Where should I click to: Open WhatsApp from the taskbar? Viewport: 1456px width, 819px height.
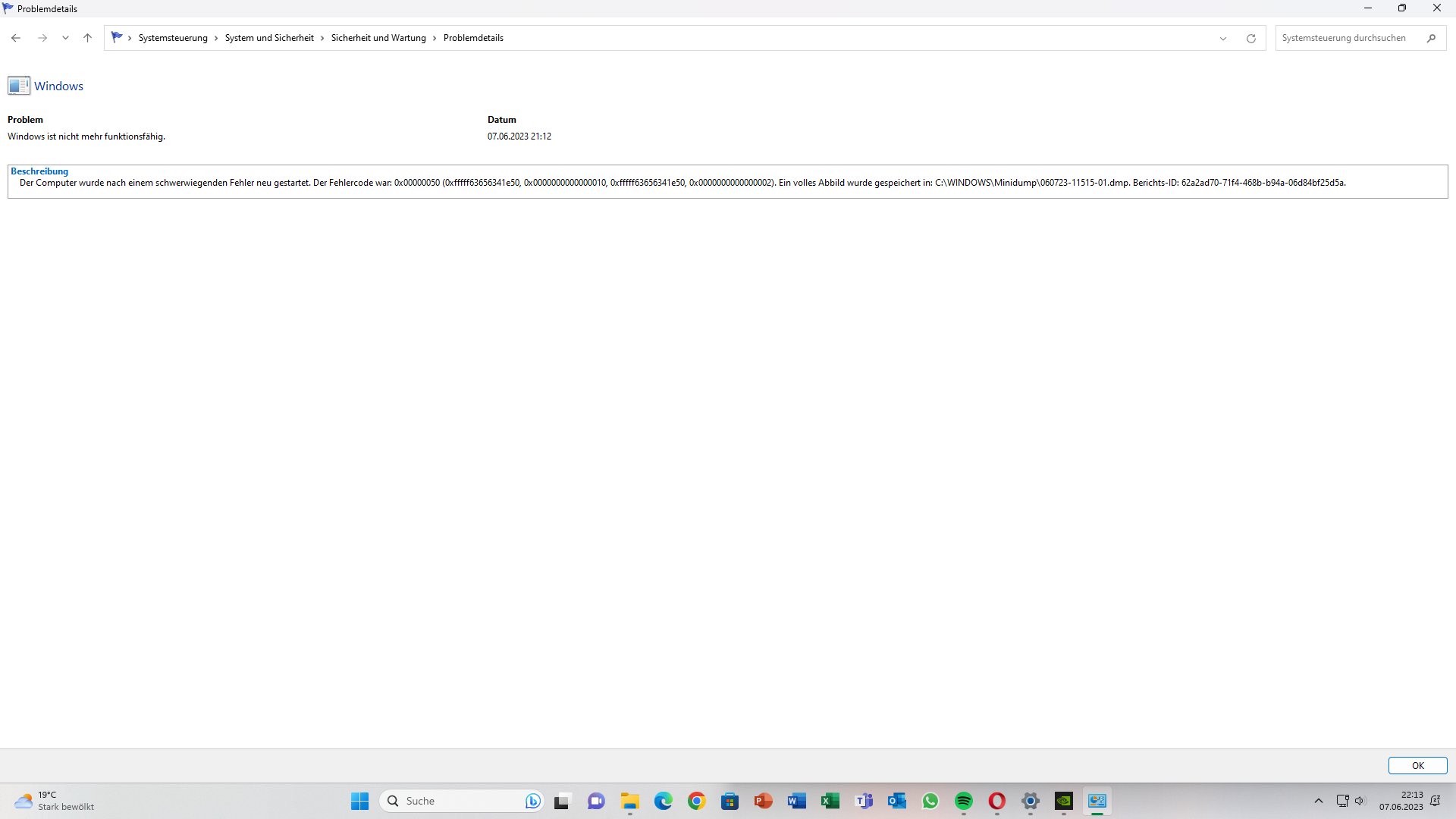coord(930,800)
